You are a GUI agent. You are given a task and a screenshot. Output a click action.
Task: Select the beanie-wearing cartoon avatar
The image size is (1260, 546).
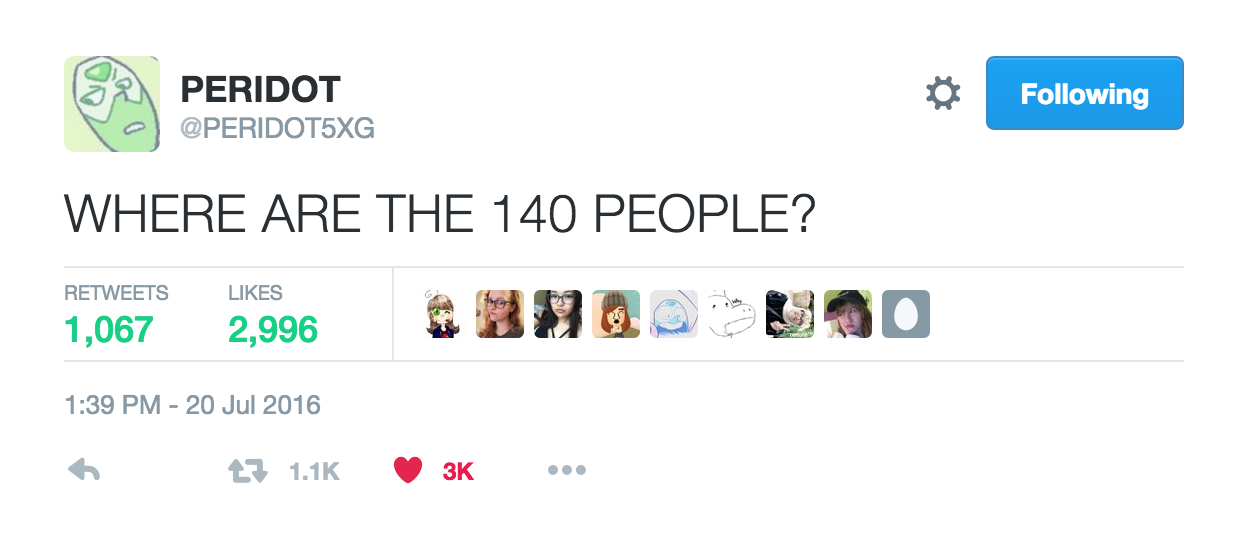[x=616, y=314]
